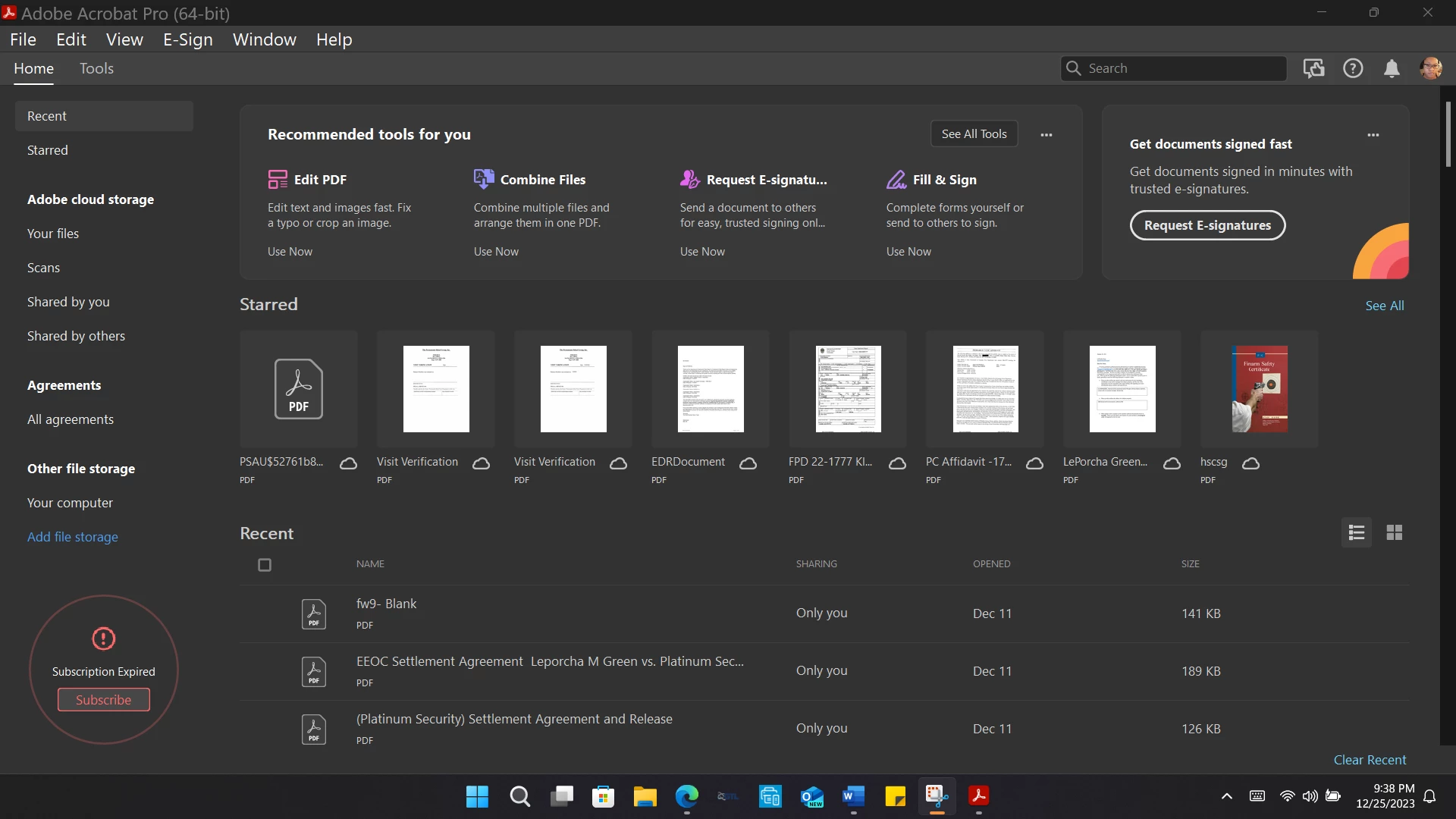Open options menu for Recommended tools
The image size is (1456, 819).
(x=1046, y=135)
